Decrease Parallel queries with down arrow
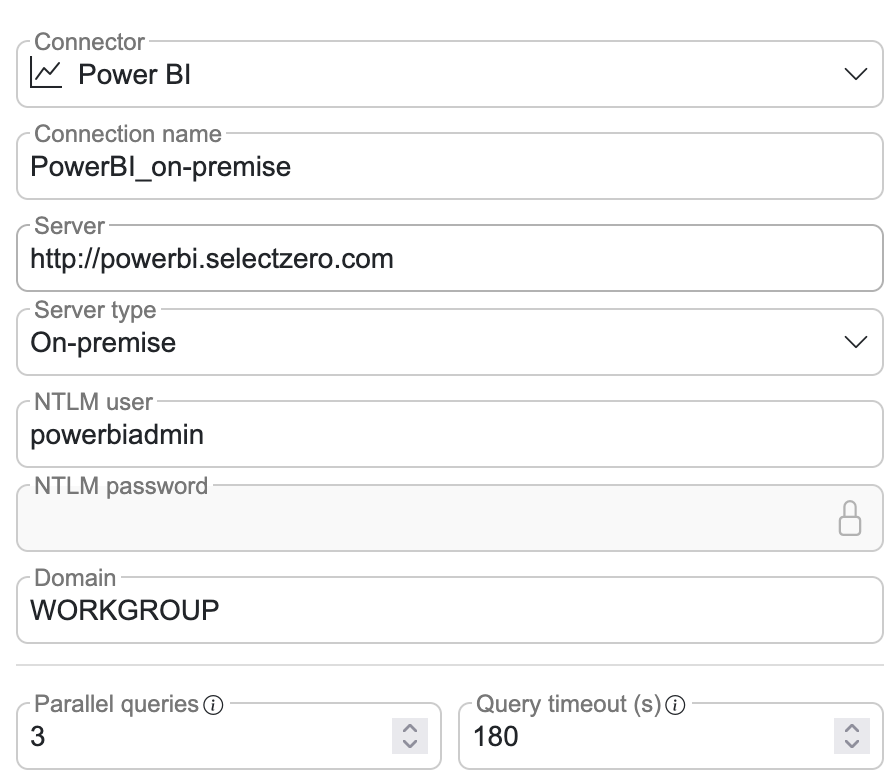This screenshot has width=896, height=782. pyautogui.click(x=409, y=745)
